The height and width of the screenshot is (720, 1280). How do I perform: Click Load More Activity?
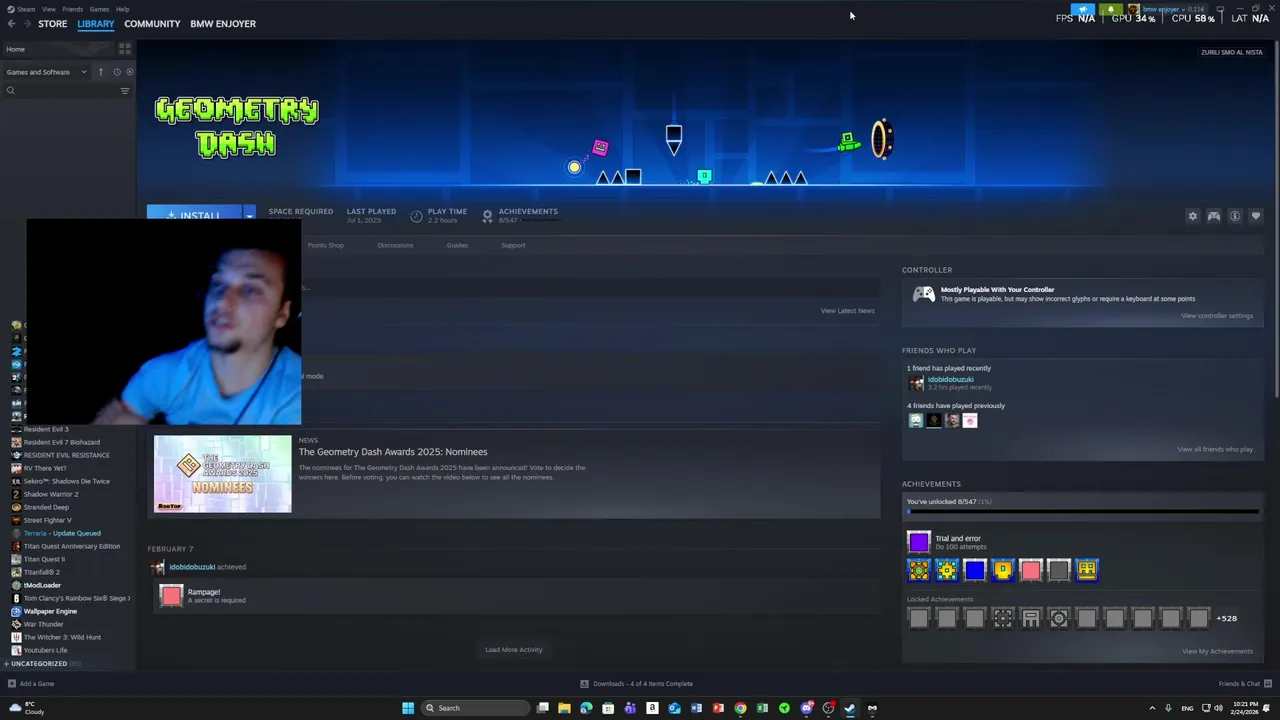point(514,650)
